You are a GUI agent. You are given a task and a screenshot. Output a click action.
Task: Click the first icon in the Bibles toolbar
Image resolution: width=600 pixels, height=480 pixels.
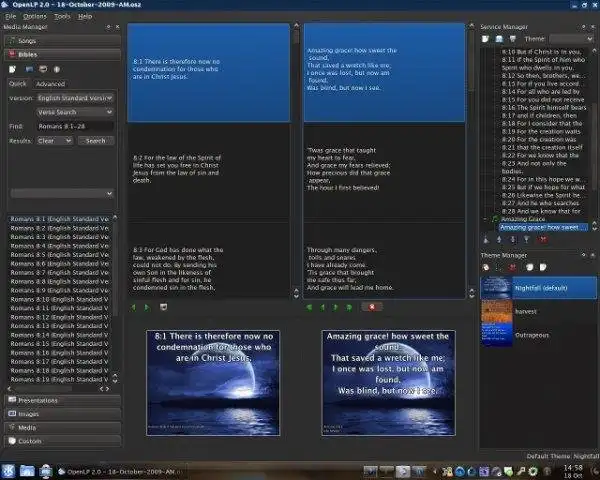(x=13, y=69)
